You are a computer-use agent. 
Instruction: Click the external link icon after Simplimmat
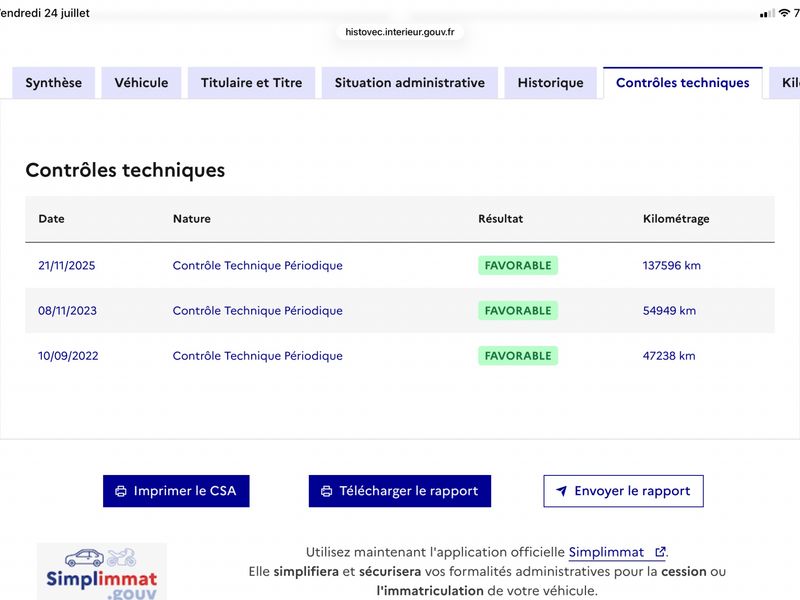[660, 552]
